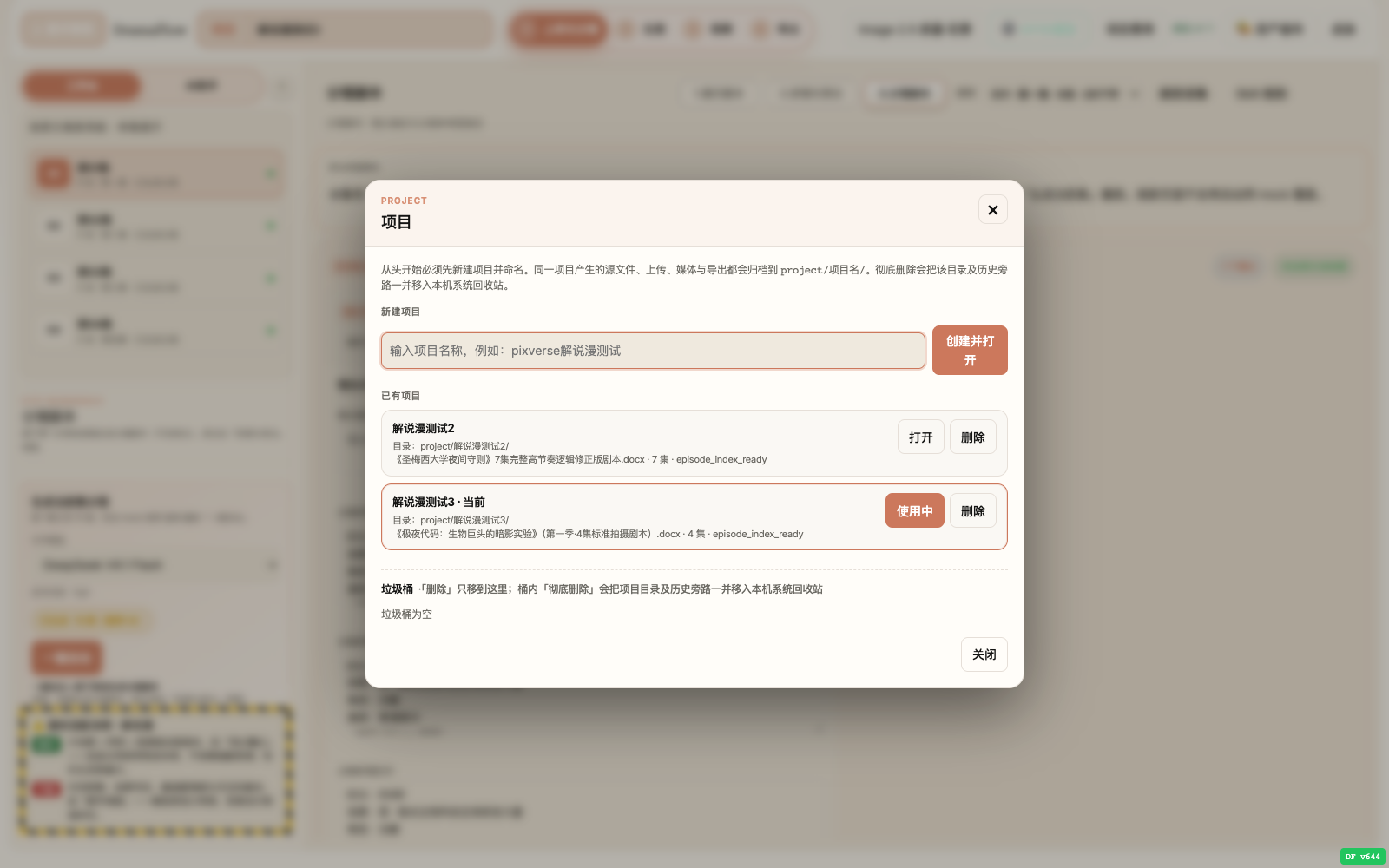The height and width of the screenshot is (868, 1389).
Task: Close the 项目 dialog with the X icon
Action: click(x=993, y=210)
